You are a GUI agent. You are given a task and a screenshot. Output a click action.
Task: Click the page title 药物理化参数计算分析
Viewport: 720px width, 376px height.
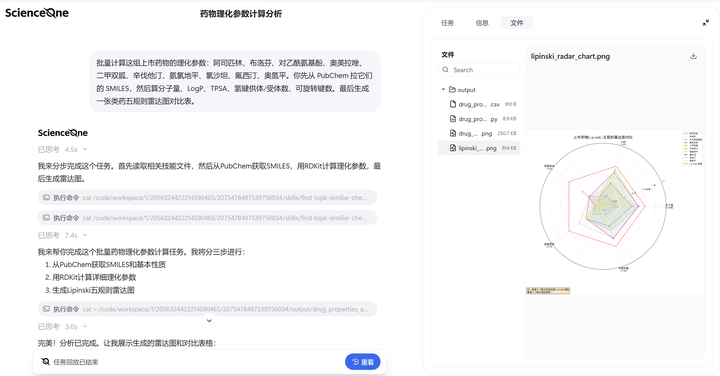coord(241,14)
